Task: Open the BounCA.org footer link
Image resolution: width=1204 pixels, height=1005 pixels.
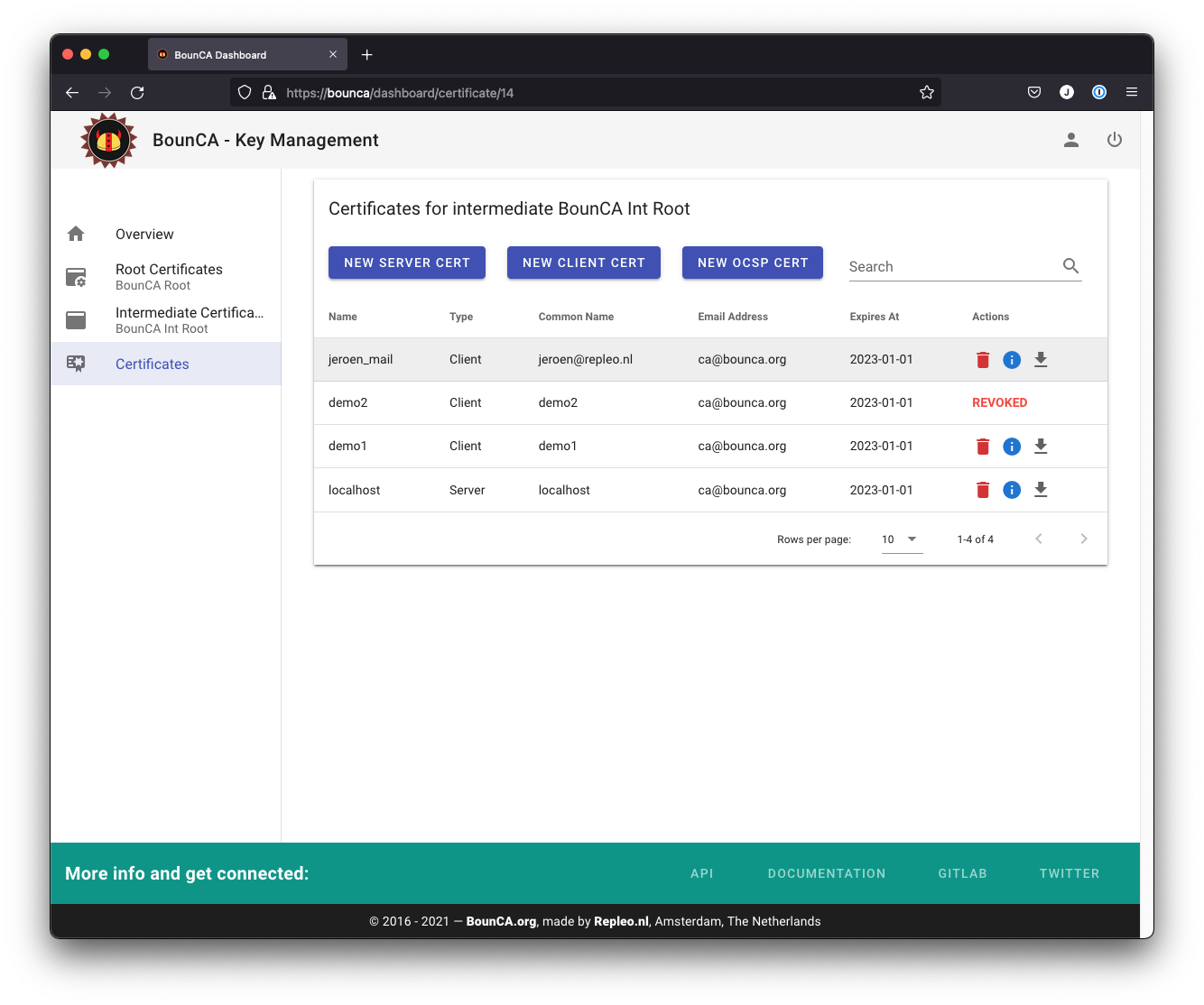Action: coord(501,921)
